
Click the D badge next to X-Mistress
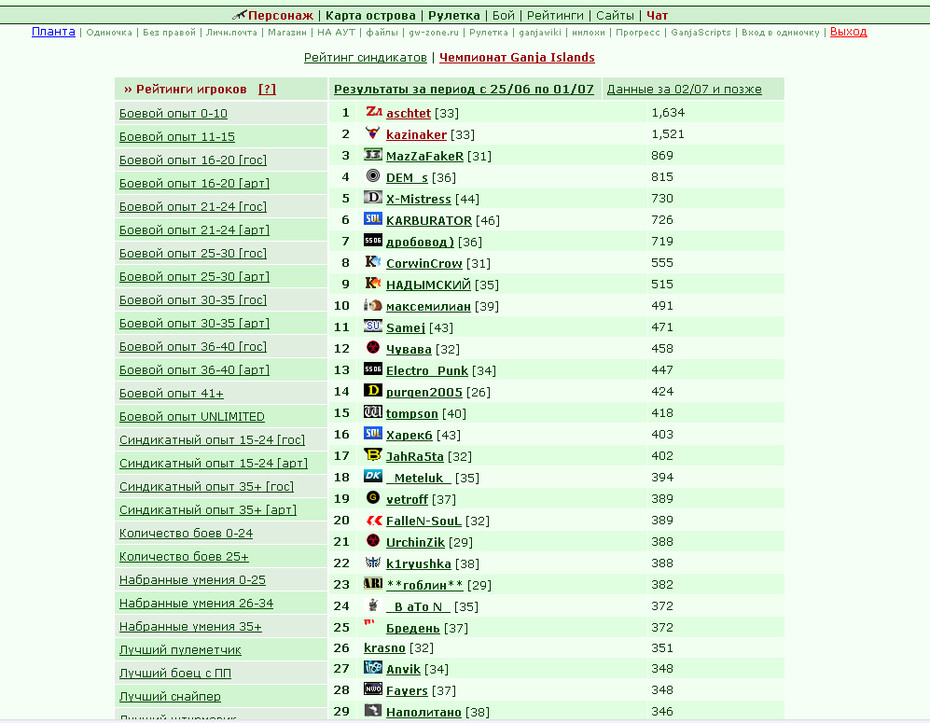pos(373,197)
